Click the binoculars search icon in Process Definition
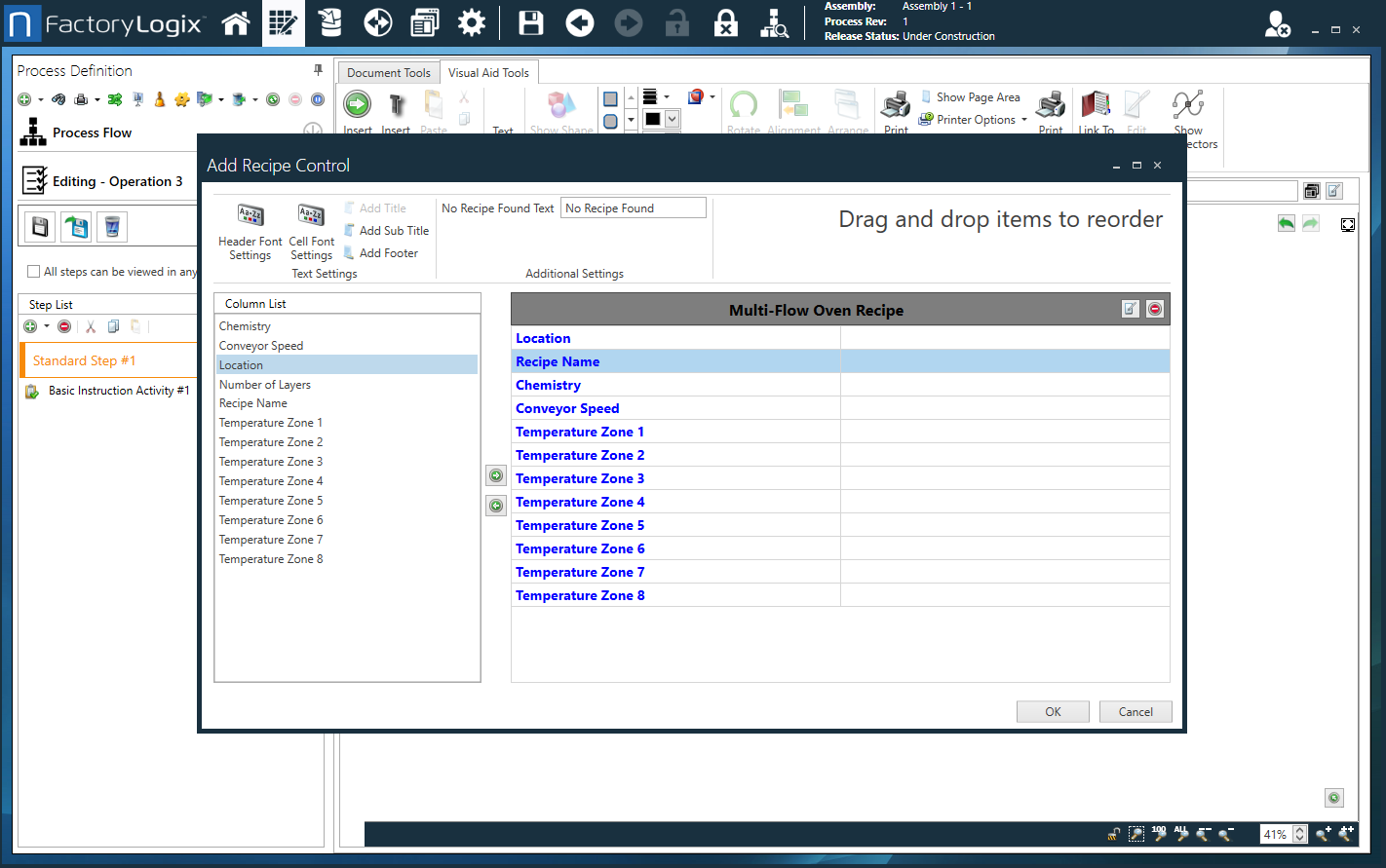The image size is (1386, 868). tap(58, 99)
